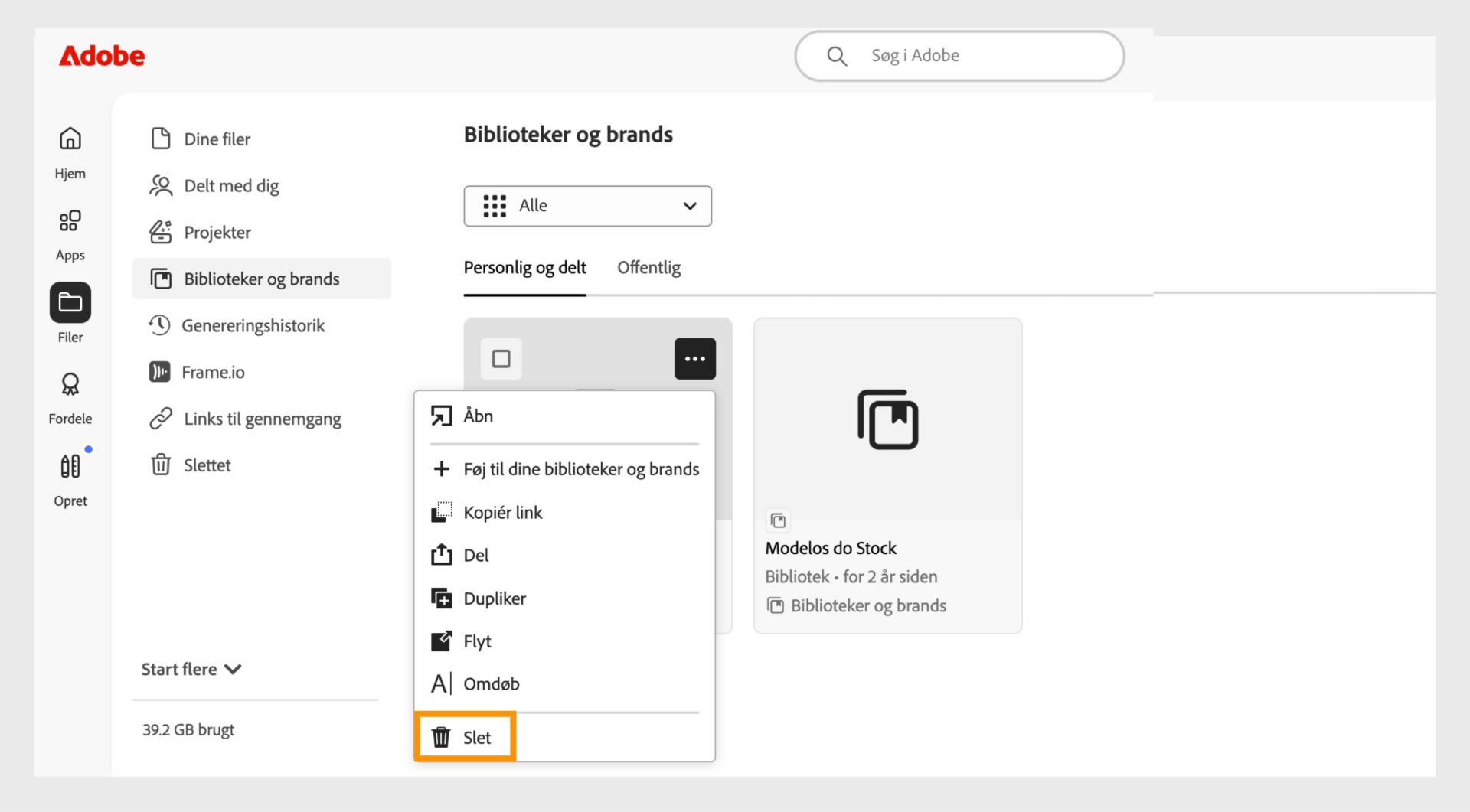Screen dimensions: 1470x812
Task: Open the Alle filter dropdown
Action: coord(587,206)
